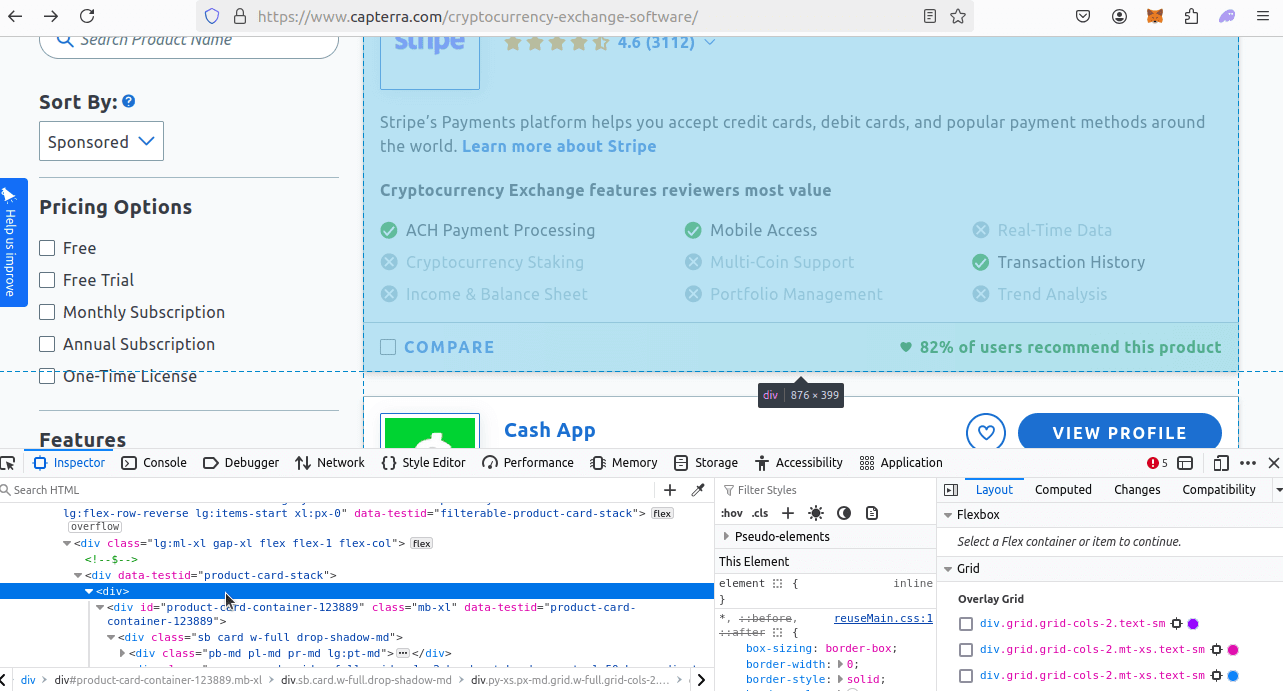This screenshot has width=1283, height=691.
Task: Open the extensions puzzle icon
Action: 1191,16
